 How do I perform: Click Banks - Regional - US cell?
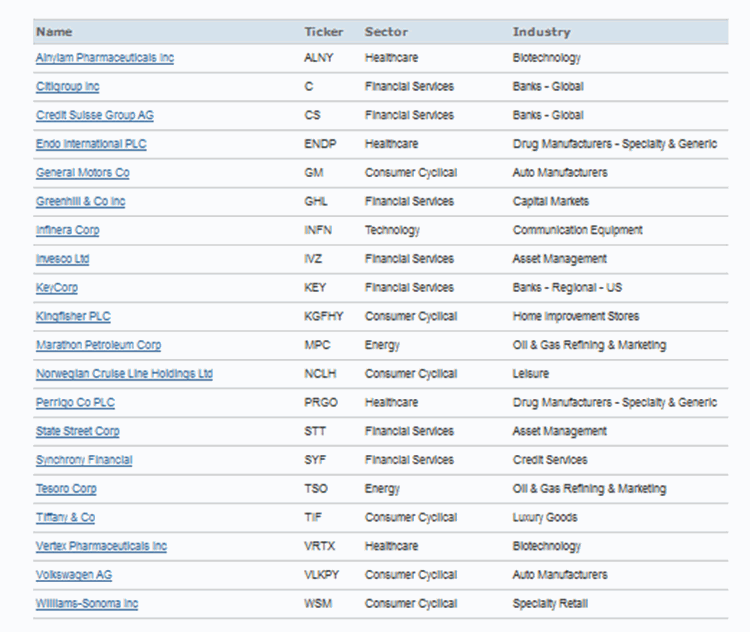pyautogui.click(x=567, y=288)
